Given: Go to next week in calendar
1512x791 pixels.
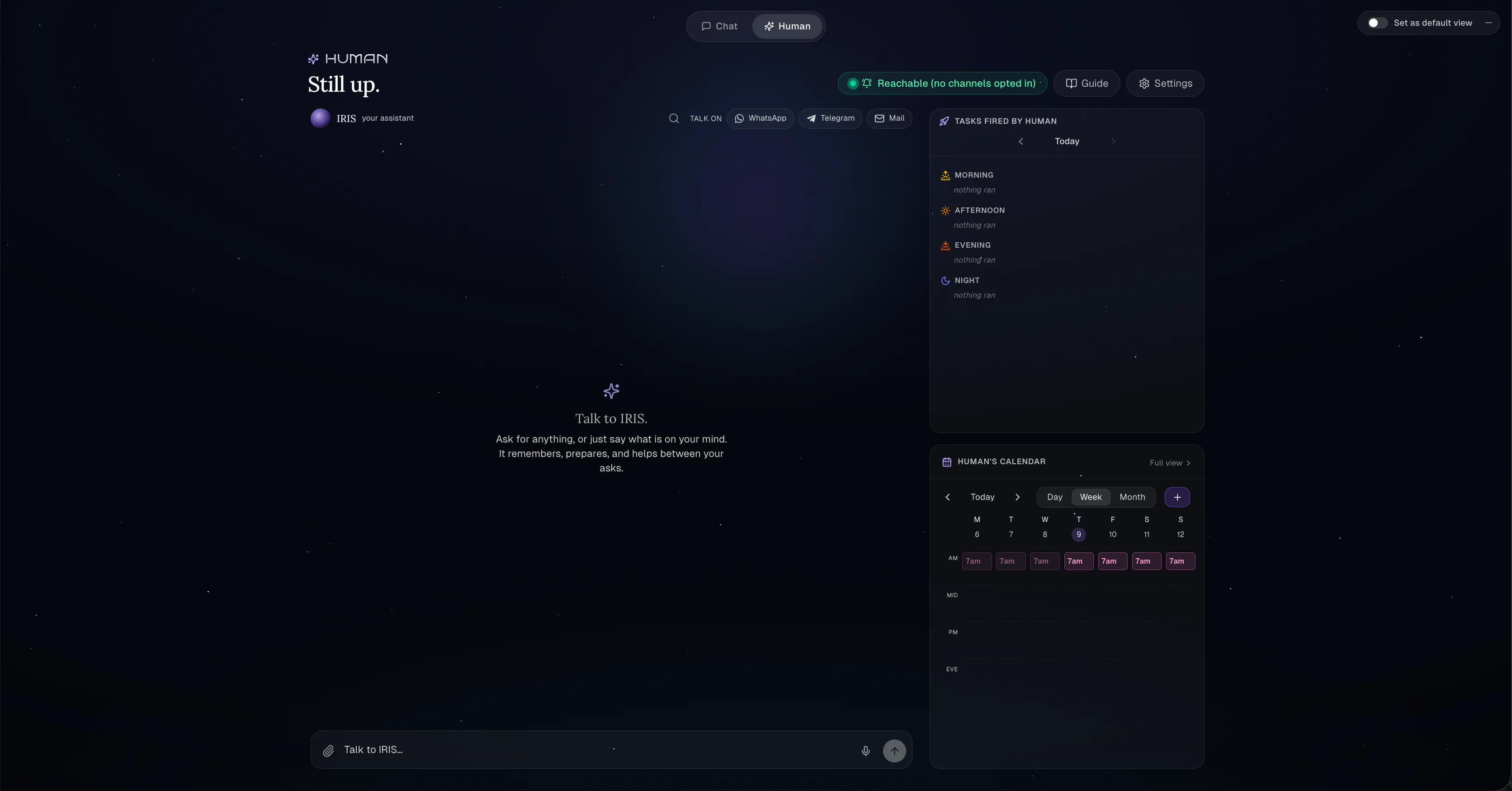Looking at the screenshot, I should tap(1018, 497).
